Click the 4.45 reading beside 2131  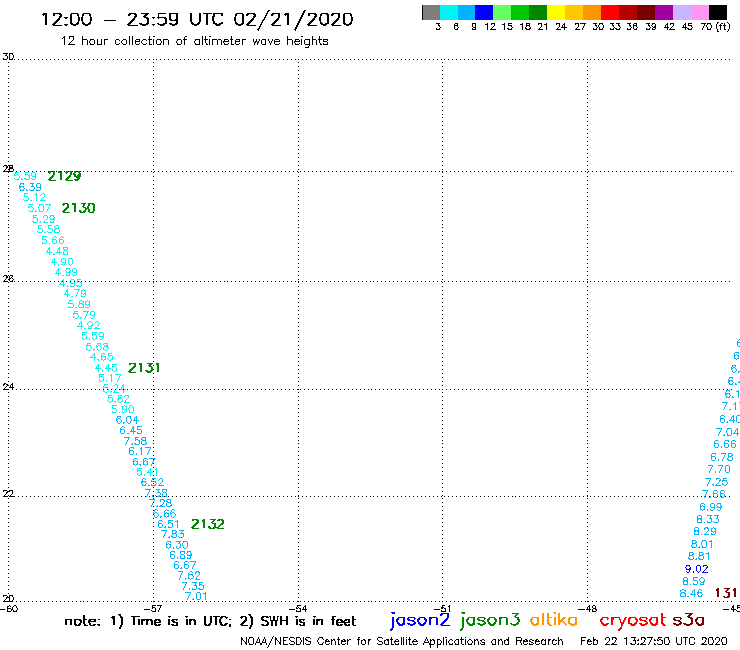click(106, 368)
